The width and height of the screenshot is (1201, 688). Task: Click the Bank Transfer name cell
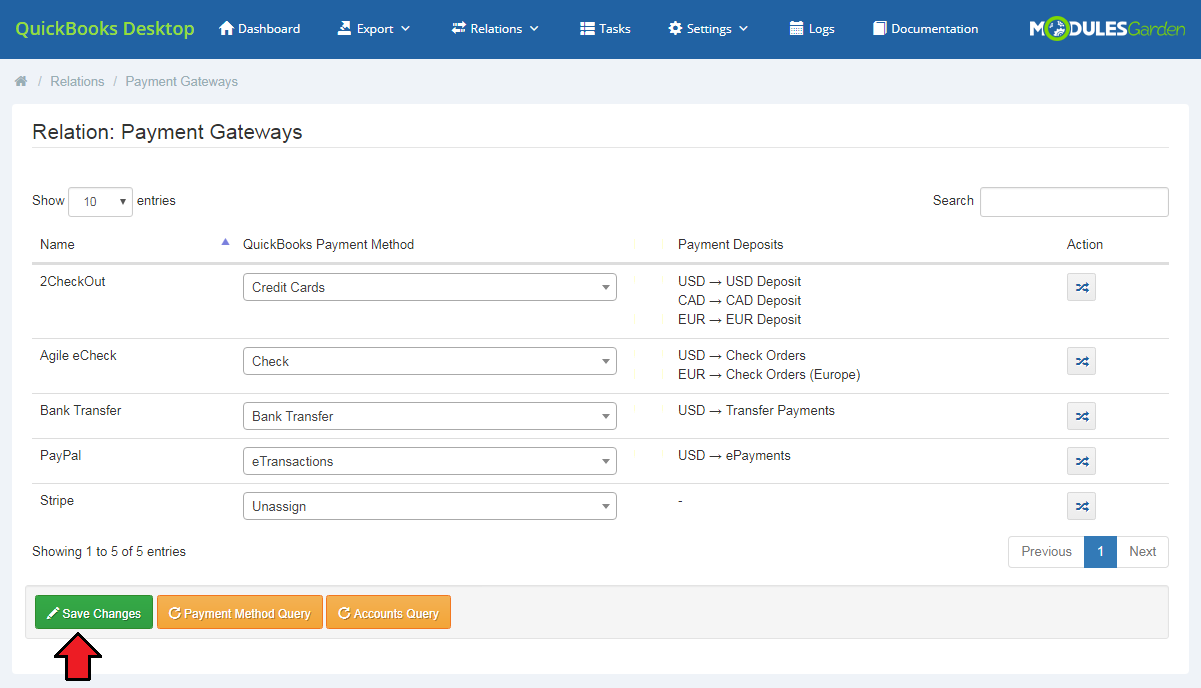coord(81,410)
